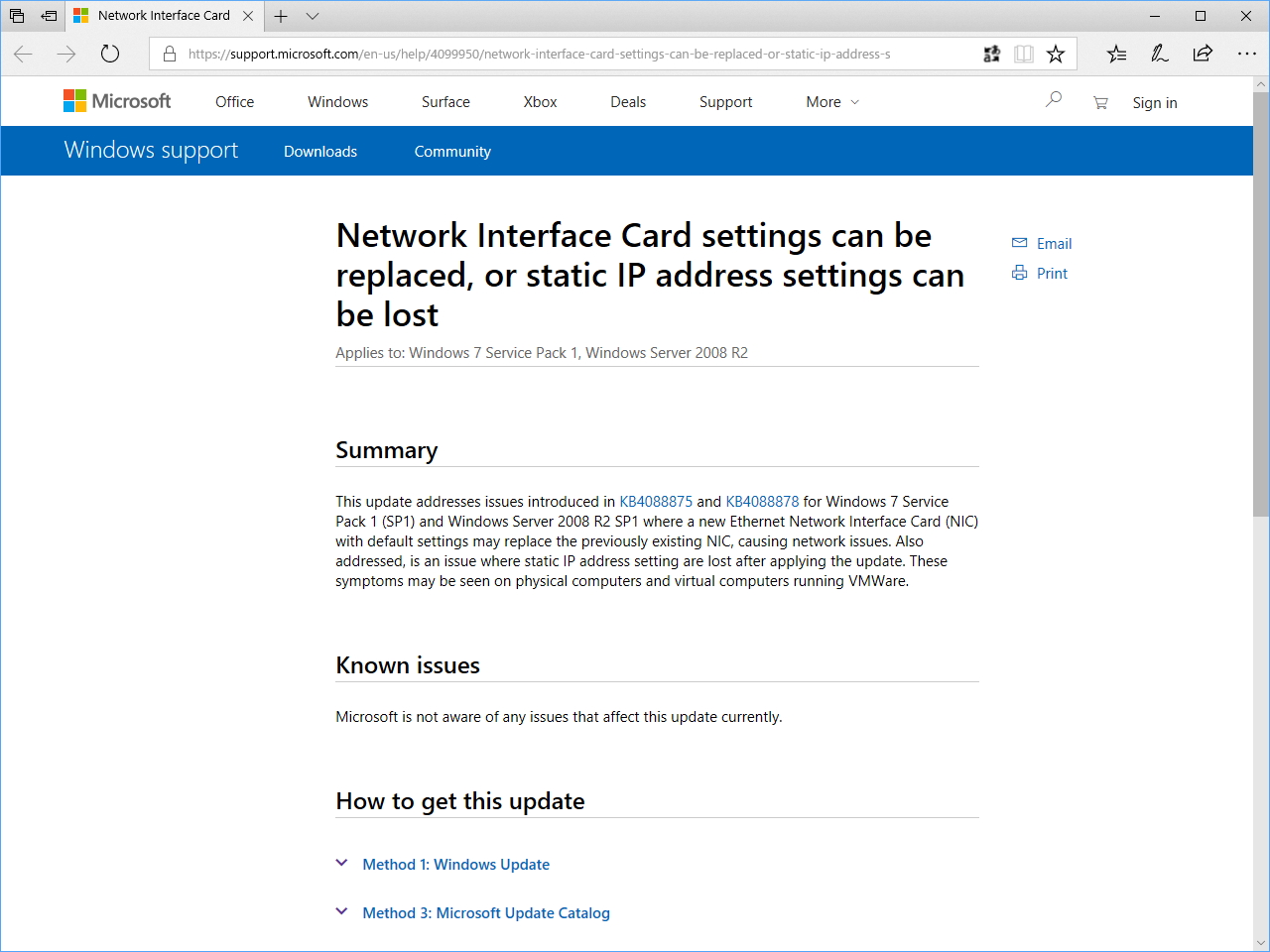Open the Microsoft site search magnifier

(1054, 100)
